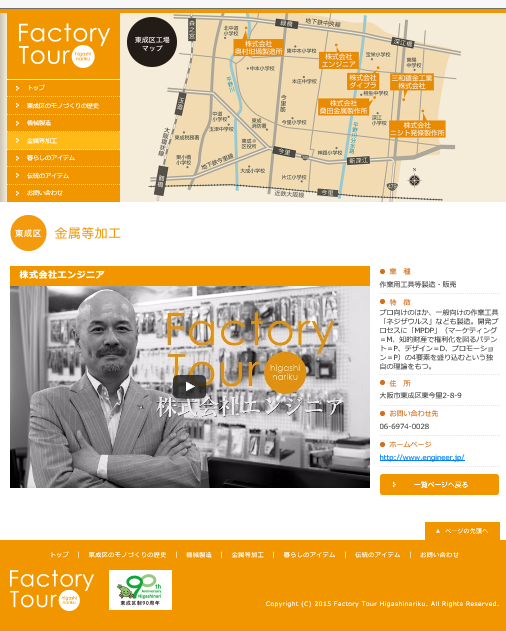Viewport: 506px width, 631px height.
Task: Click the phone number 06-6974-0028
Action: [x=404, y=426]
